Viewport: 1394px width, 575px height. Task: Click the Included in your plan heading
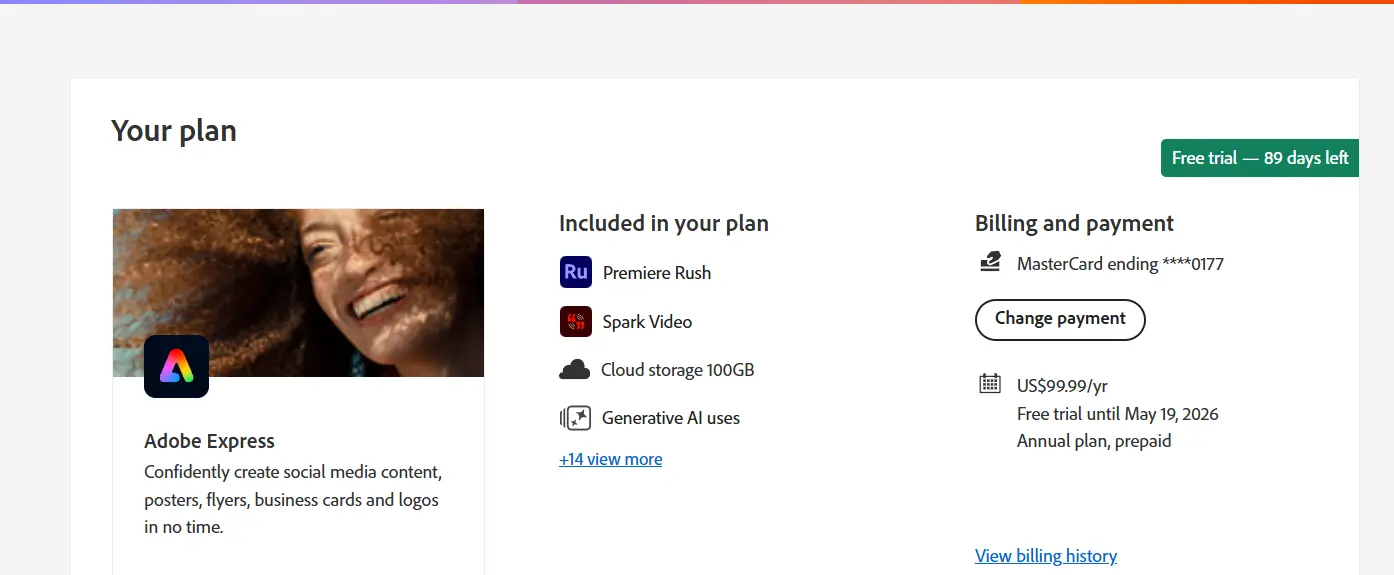(x=664, y=223)
